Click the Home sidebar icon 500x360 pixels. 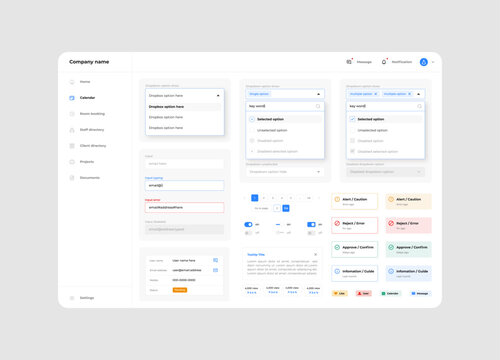click(72, 82)
